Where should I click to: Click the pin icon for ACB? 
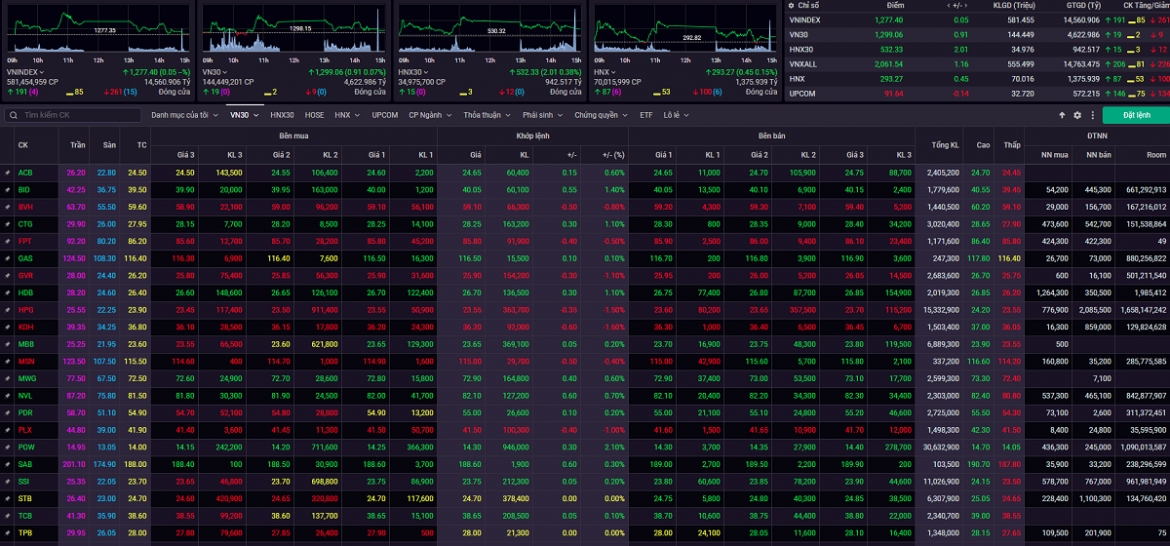[x=7, y=172]
